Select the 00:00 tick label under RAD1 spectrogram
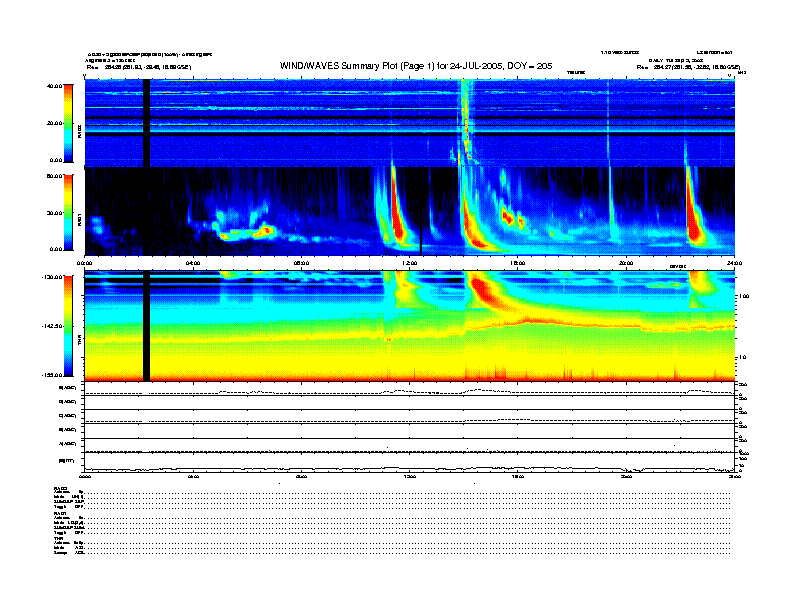 tap(84, 263)
